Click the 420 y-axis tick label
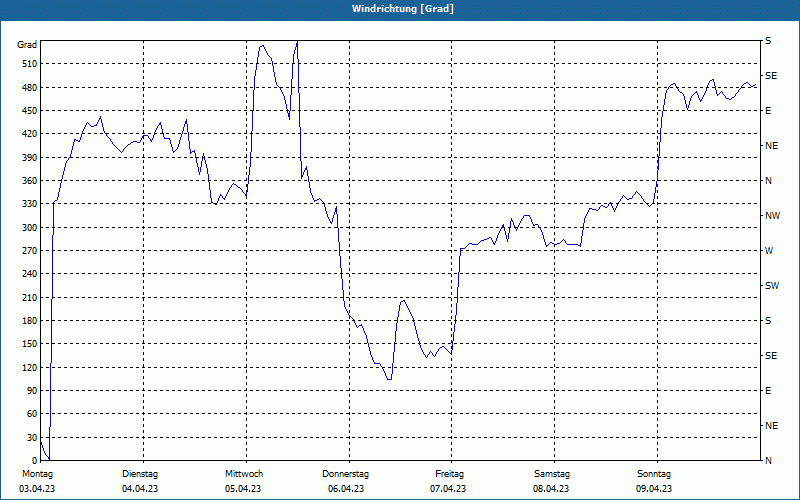 coord(31,134)
